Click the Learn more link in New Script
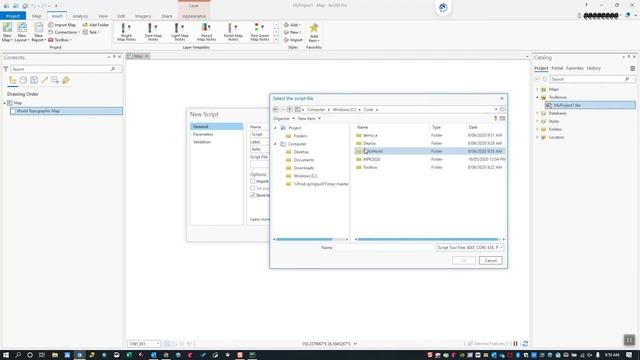 click(x=259, y=220)
